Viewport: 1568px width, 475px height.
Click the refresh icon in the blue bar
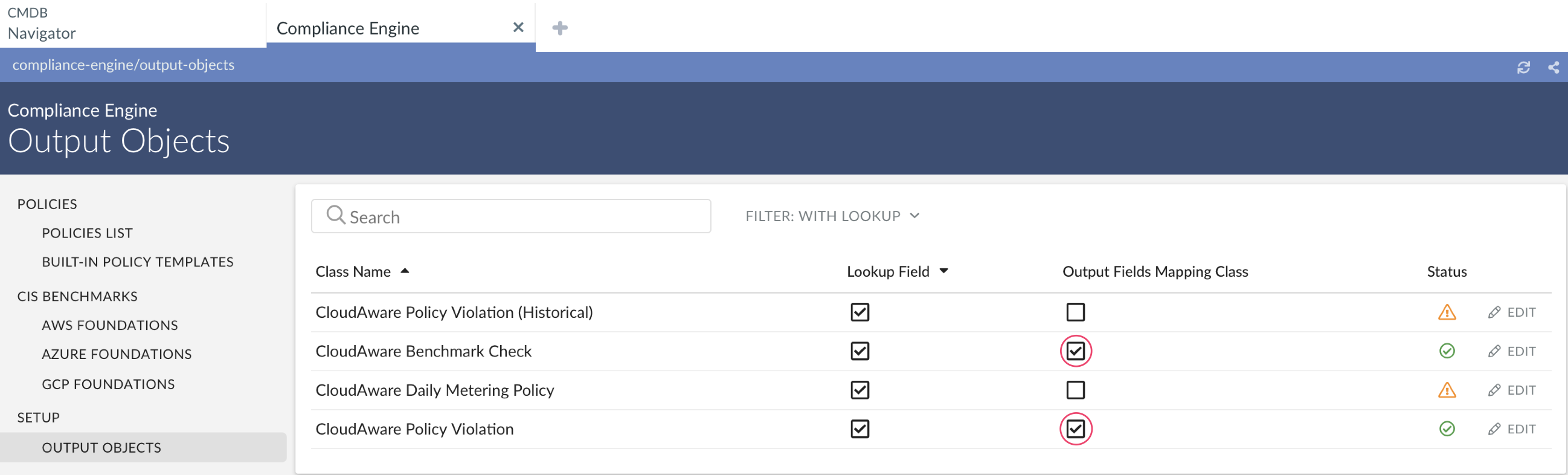point(1523,68)
